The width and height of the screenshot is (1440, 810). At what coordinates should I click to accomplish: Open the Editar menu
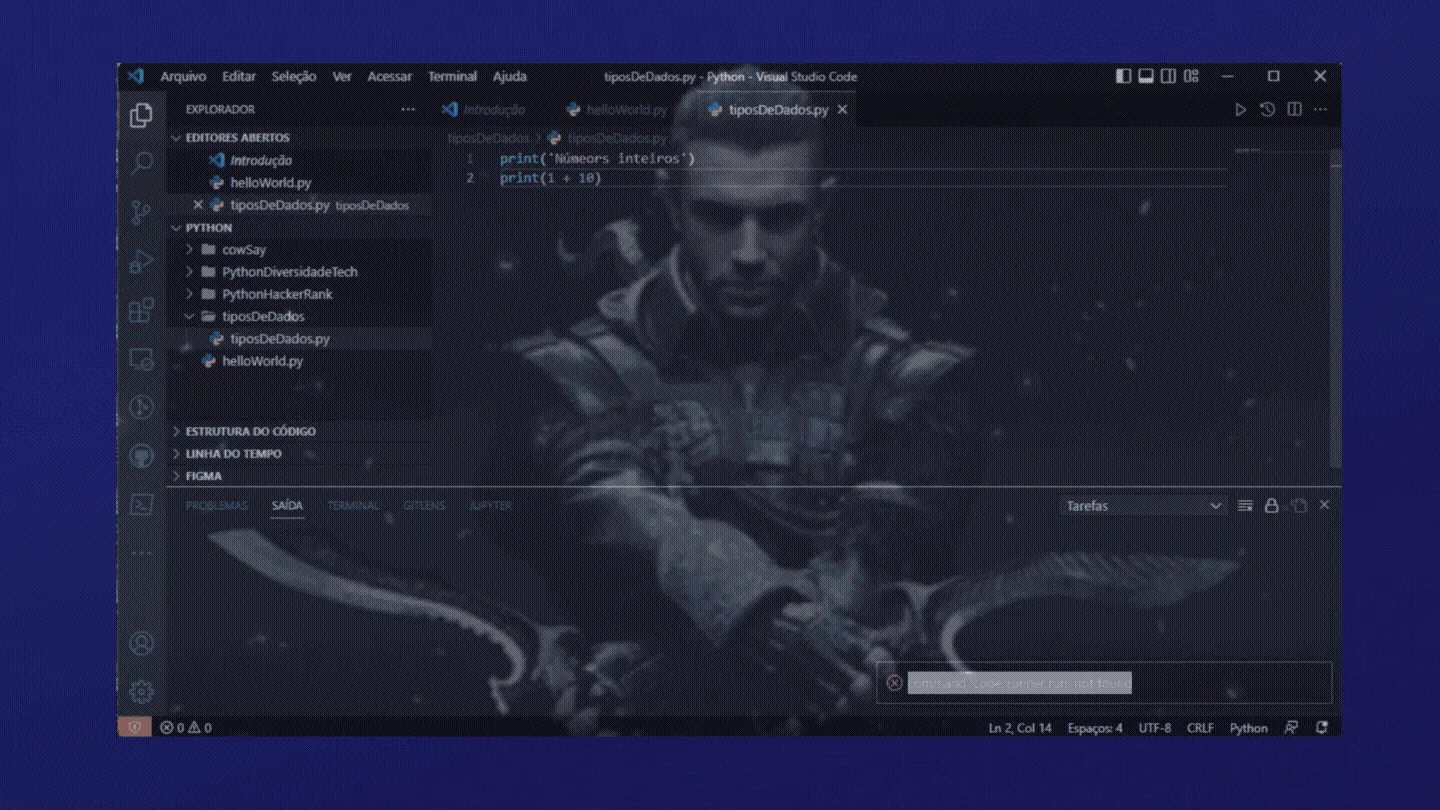(239, 76)
